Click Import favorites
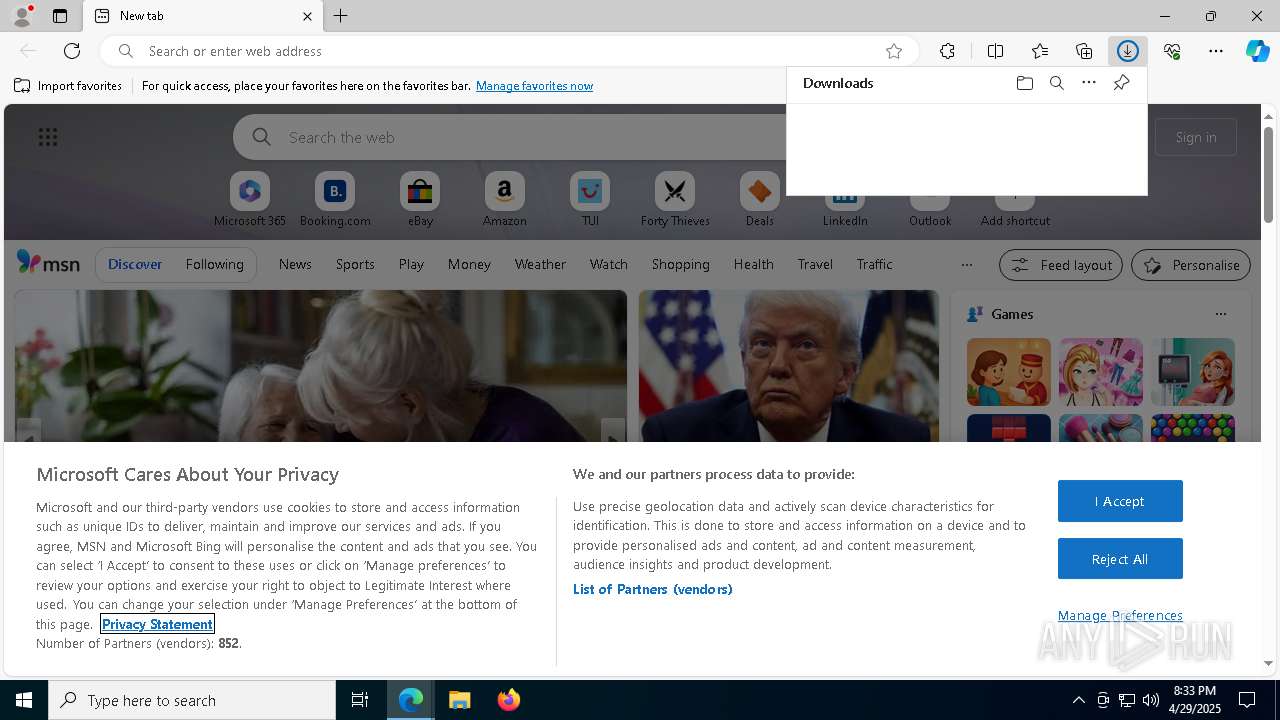This screenshot has height=720, width=1280. coord(68,86)
